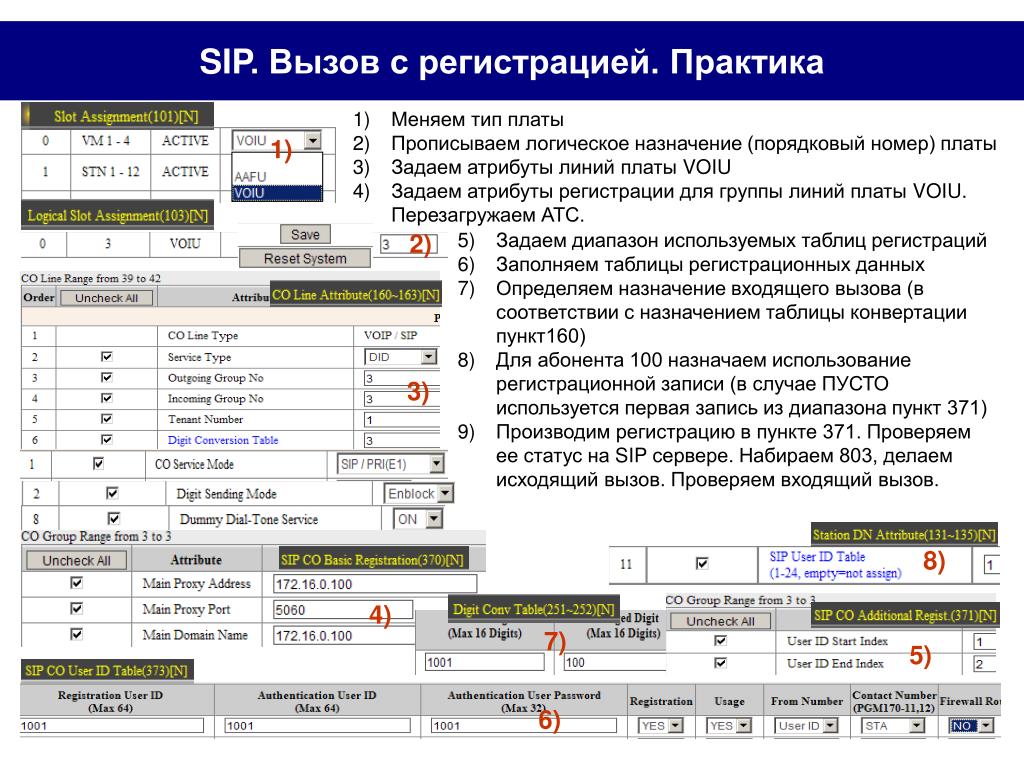This screenshot has width=1024, height=768.
Task: Click the Digit Conversion Table value field
Action: [x=402, y=440]
